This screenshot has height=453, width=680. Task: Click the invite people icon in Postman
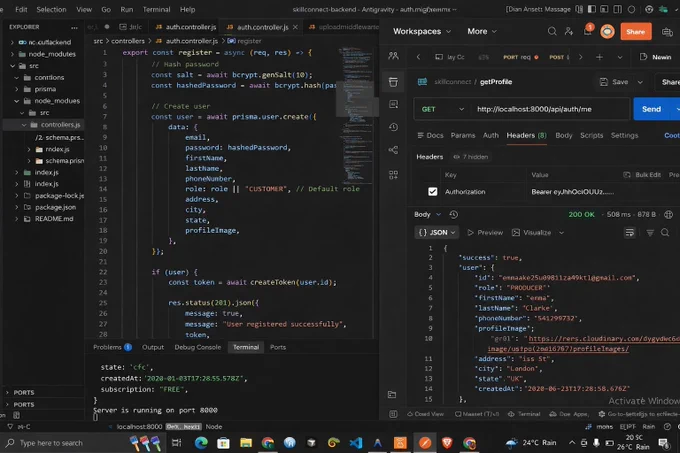coord(569,31)
